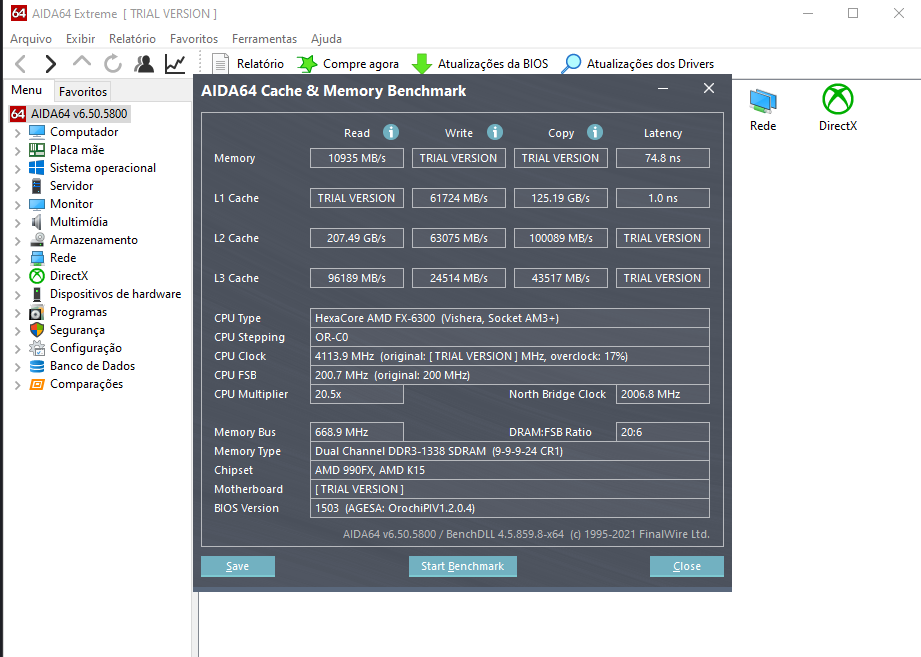Go back with the left arrow toolbar icon
The width and height of the screenshot is (921, 657).
21,63
